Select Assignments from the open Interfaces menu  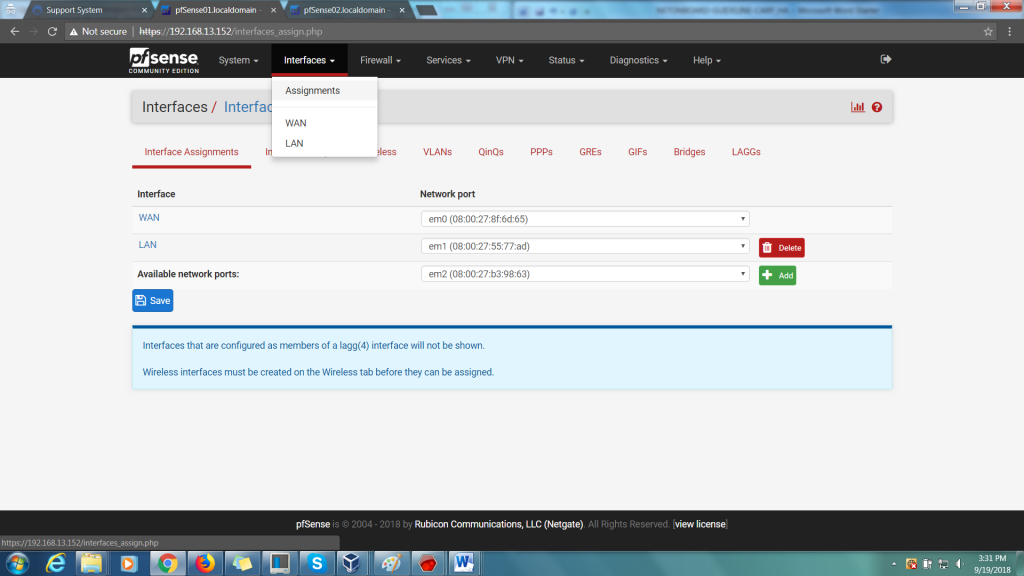coord(311,90)
